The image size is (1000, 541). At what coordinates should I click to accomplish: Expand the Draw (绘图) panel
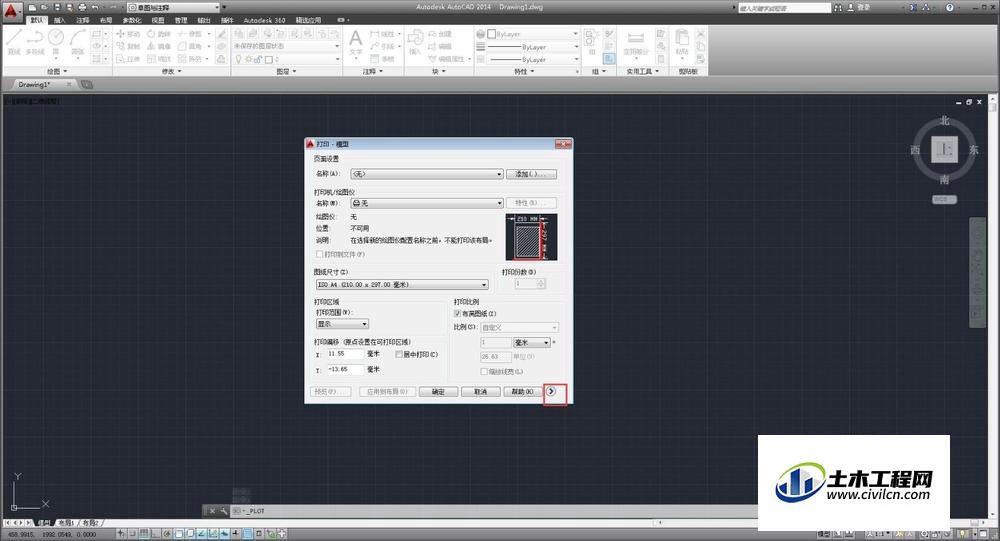(x=56, y=71)
